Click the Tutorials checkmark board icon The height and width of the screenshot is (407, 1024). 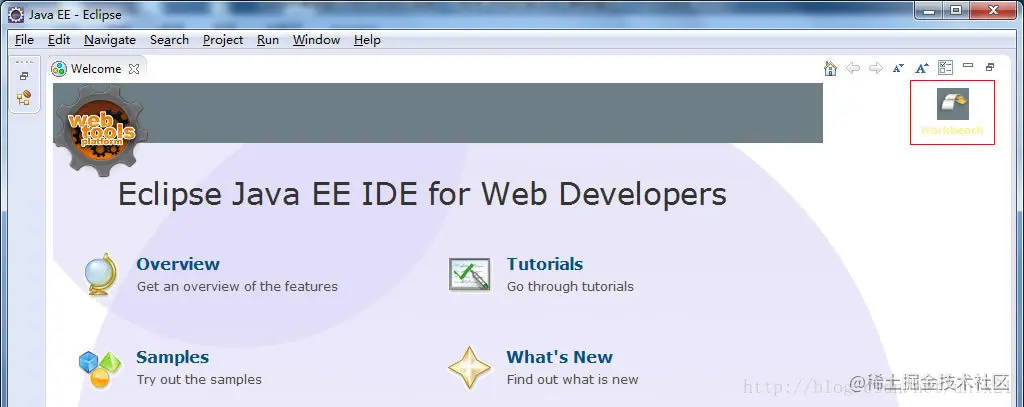pyautogui.click(x=470, y=274)
